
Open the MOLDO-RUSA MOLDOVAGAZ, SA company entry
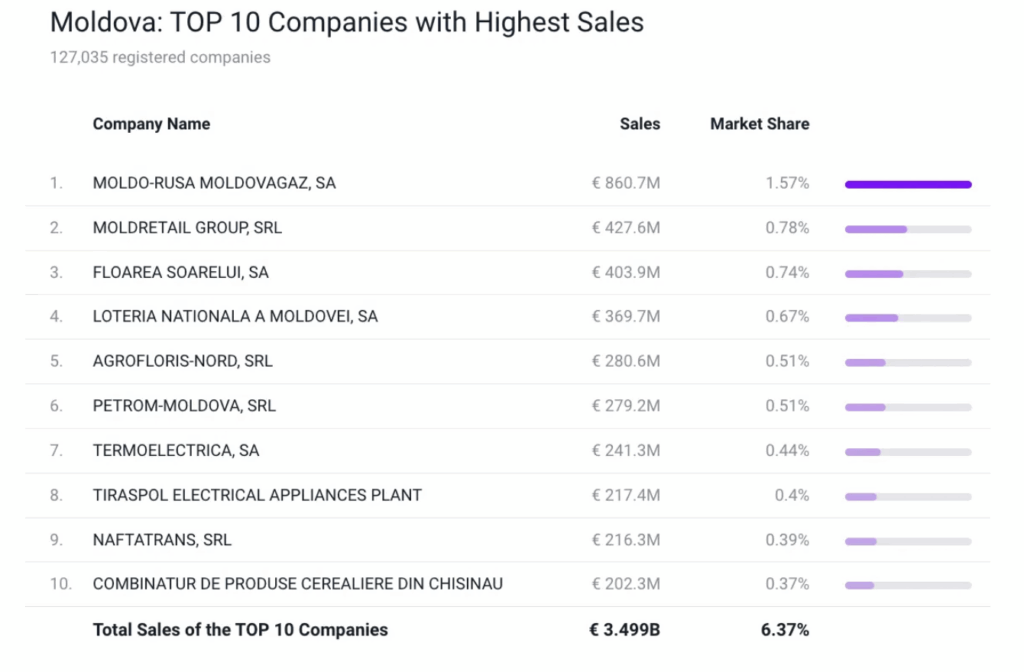point(214,183)
